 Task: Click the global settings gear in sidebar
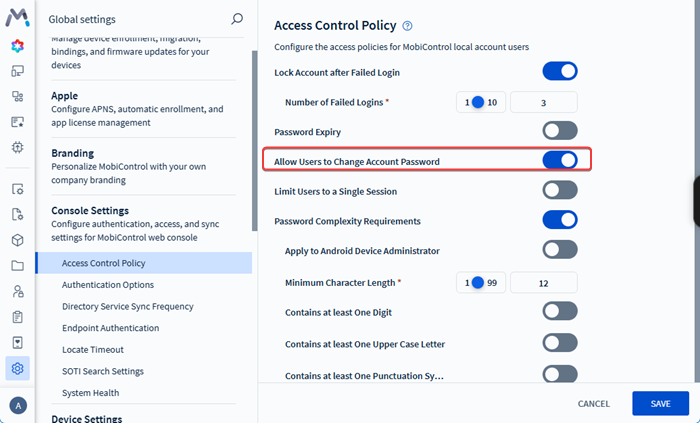click(18, 369)
